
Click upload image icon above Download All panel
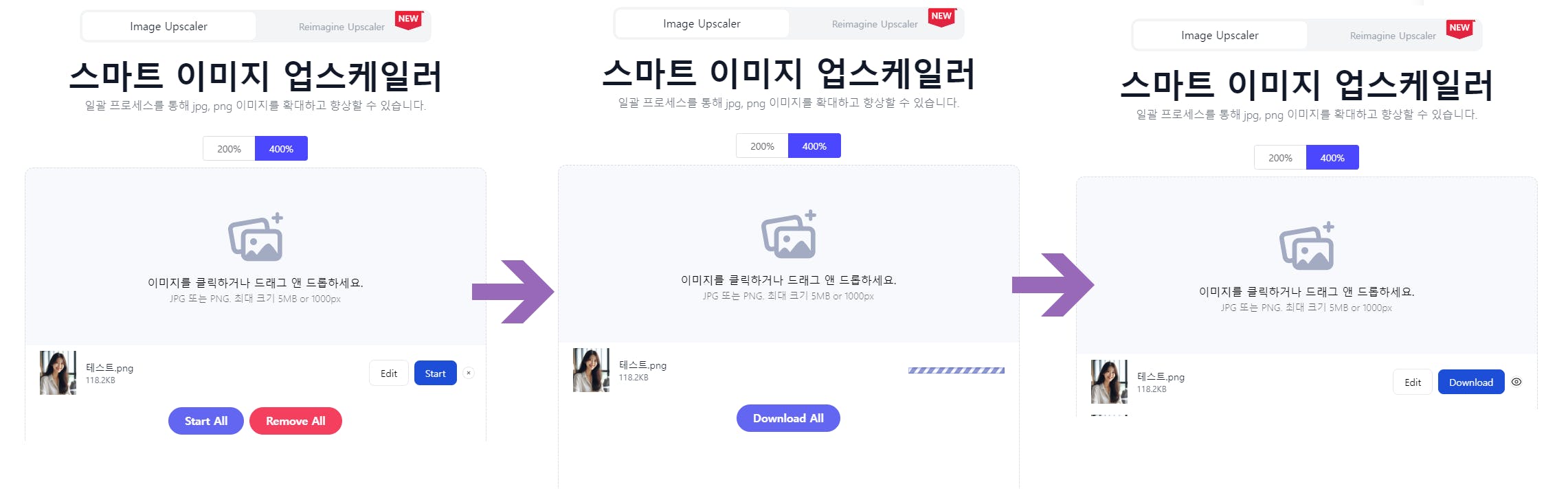click(x=789, y=234)
